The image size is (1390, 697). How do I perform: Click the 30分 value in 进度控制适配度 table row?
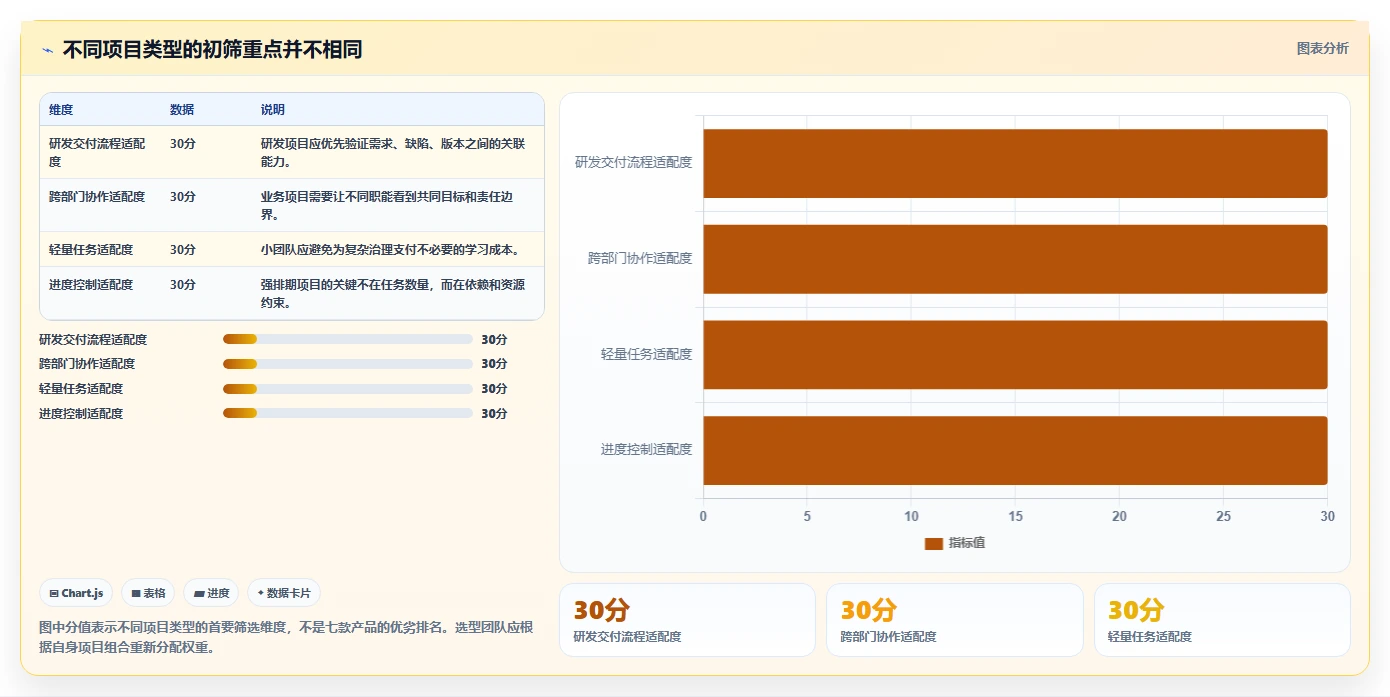tap(183, 285)
